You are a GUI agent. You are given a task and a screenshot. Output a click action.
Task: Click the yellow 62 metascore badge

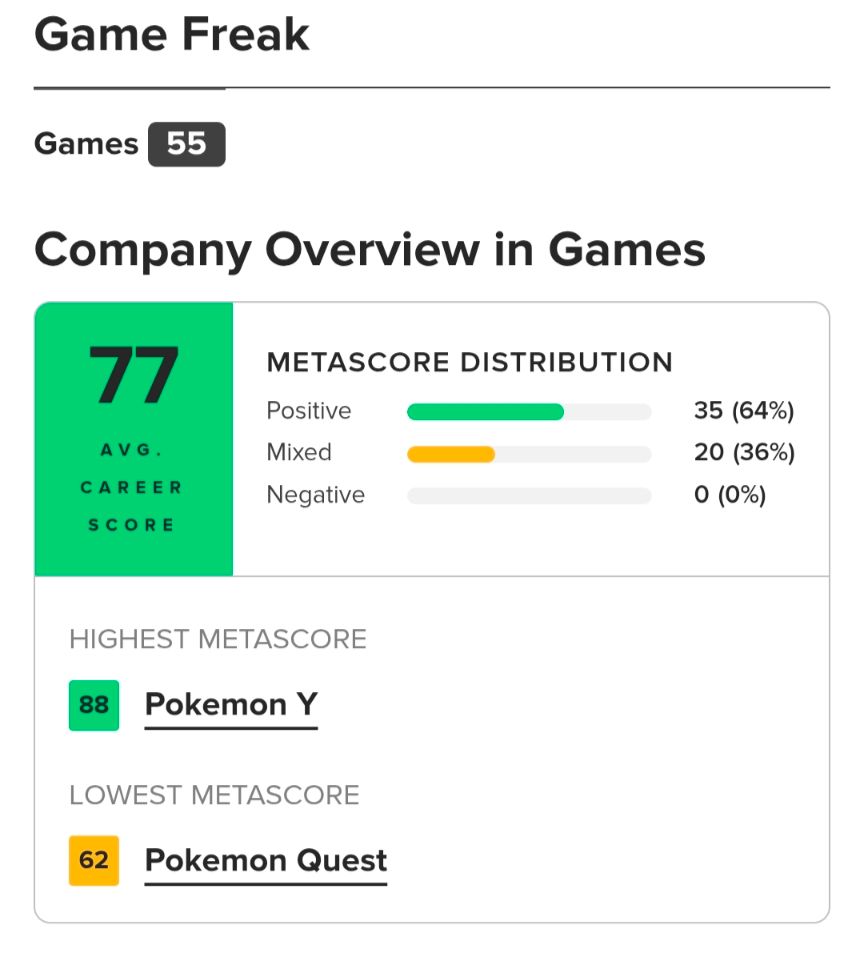click(x=94, y=861)
